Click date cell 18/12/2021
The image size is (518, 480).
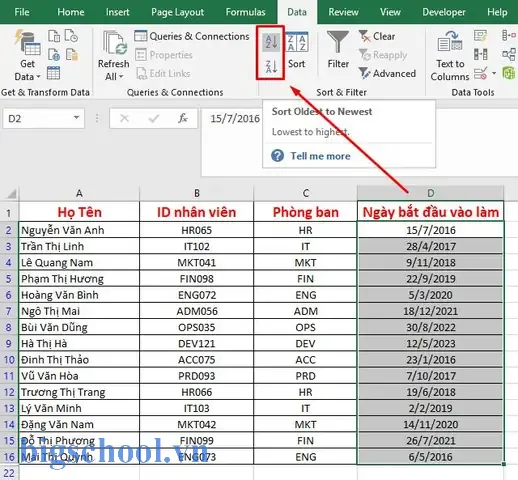(x=430, y=311)
